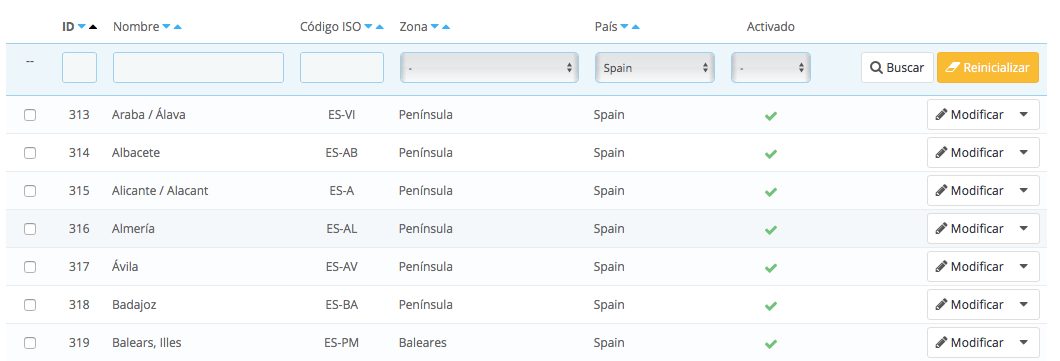Select checkbox for Araba / Álava row
This screenshot has width=1060, height=361.
coord(30,115)
